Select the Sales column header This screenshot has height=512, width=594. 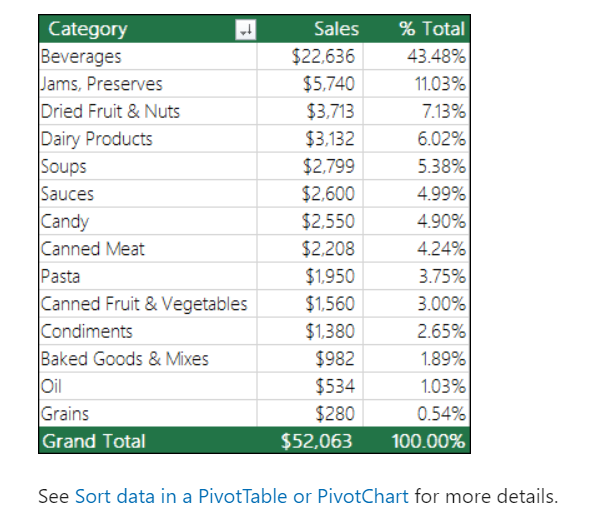pos(310,29)
